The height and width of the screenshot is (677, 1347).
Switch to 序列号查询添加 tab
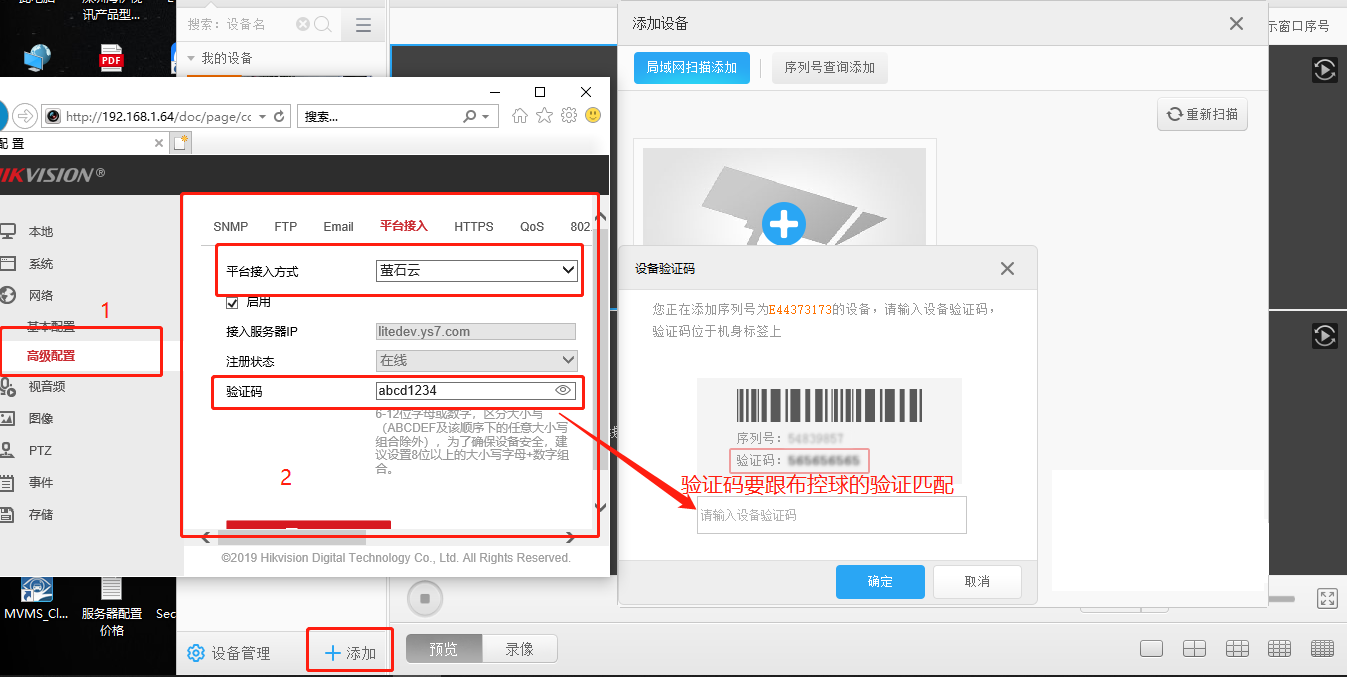tap(829, 68)
